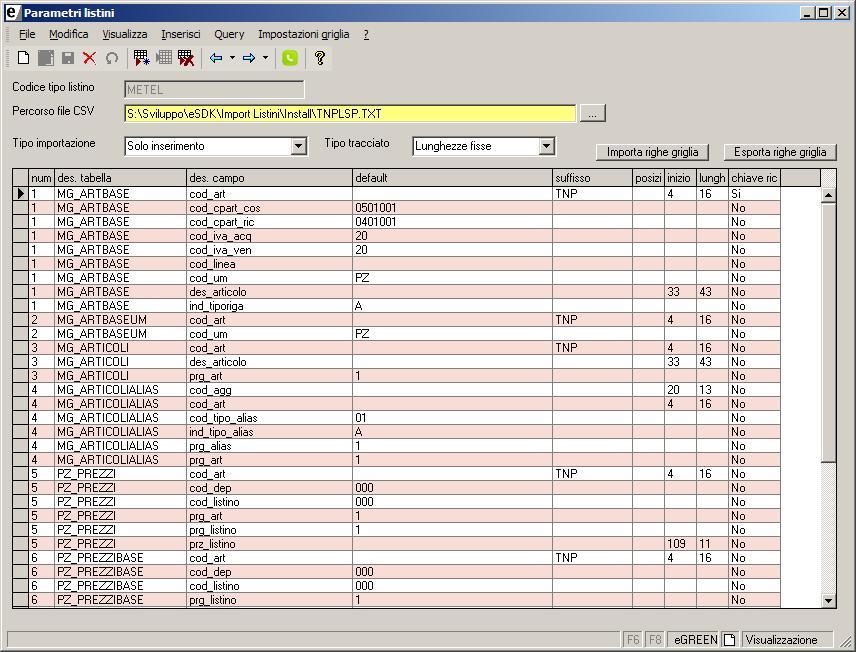Open the Visualizza menu
856x652 pixels.
pos(124,34)
